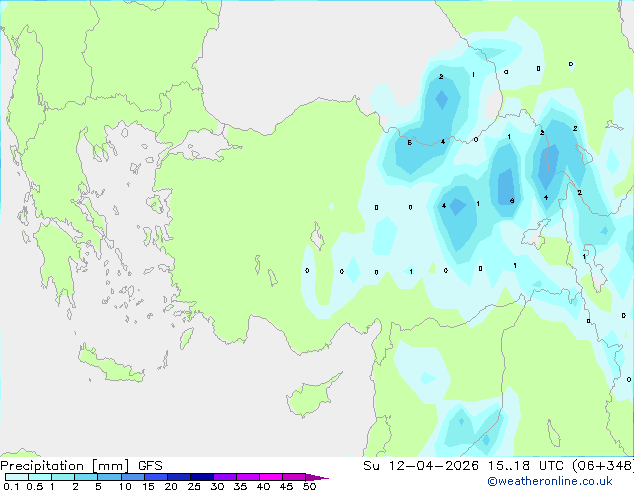Pick the 30–35 mm purple legend swatch
Screen dimensions: 634x490
[x=225, y=477]
